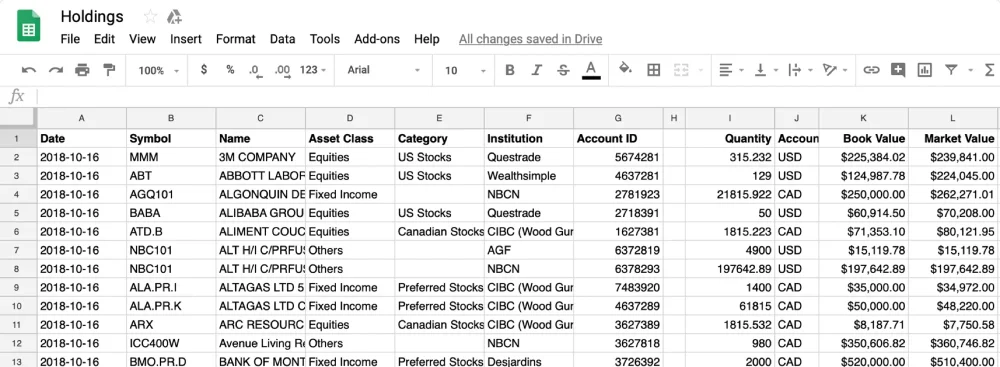Open the Help menu
The height and width of the screenshot is (367, 1000).
coord(427,39)
